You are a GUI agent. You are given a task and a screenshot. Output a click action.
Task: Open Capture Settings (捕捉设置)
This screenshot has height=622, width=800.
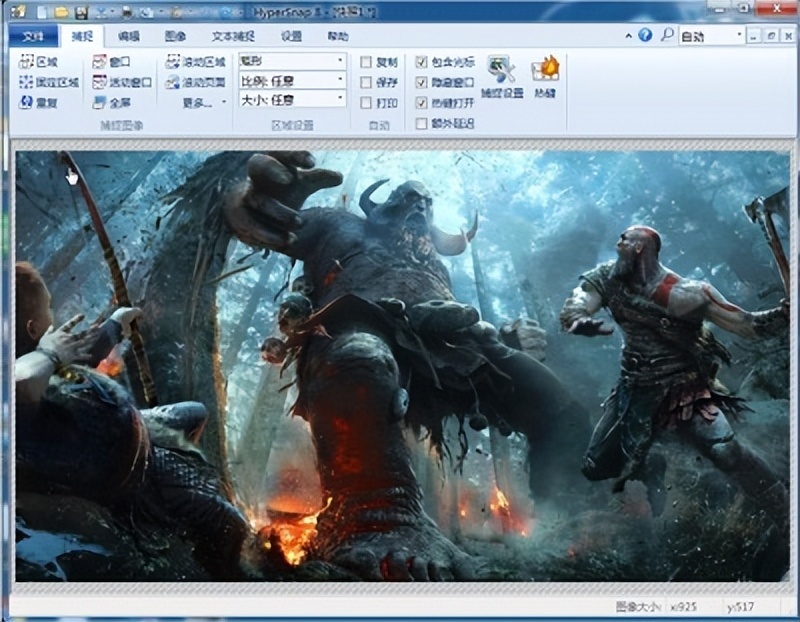pos(502,76)
